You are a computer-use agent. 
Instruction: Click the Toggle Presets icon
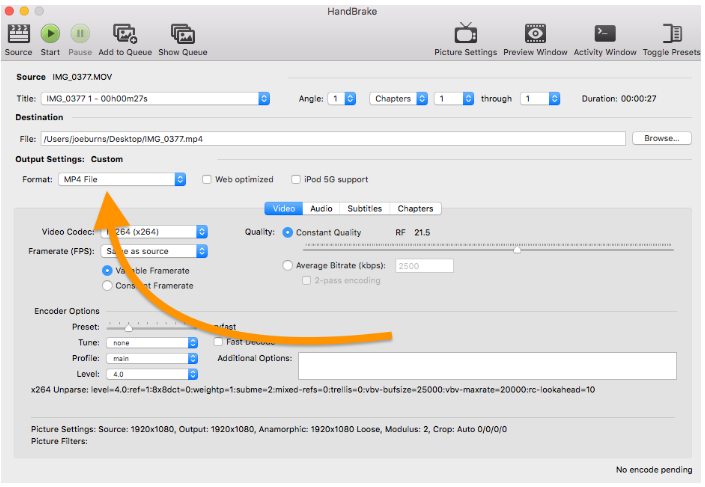tap(672, 34)
